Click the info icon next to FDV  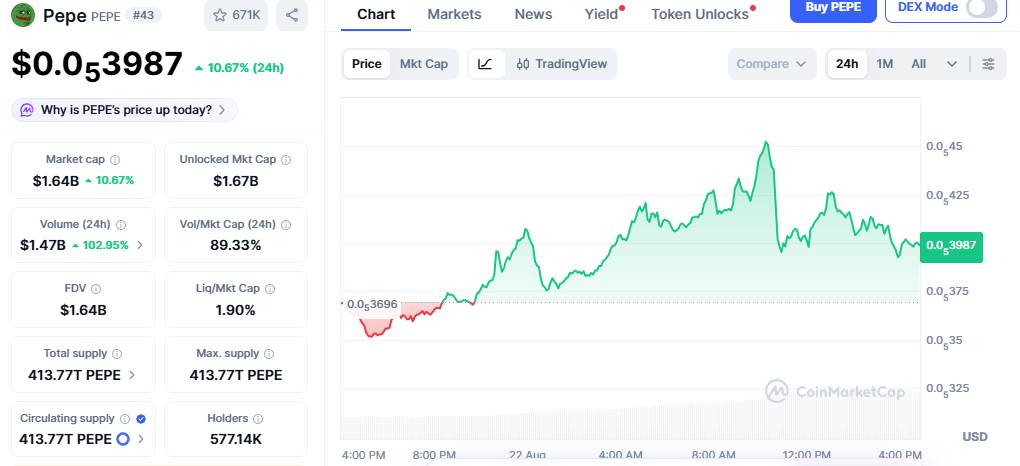coord(96,288)
